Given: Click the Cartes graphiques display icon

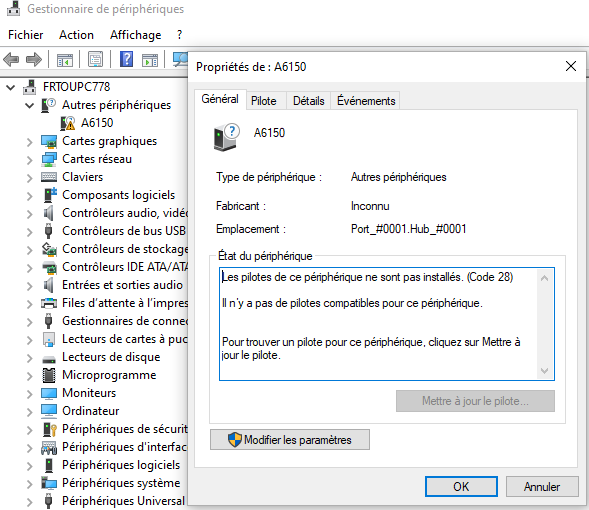Looking at the screenshot, I should (49, 141).
